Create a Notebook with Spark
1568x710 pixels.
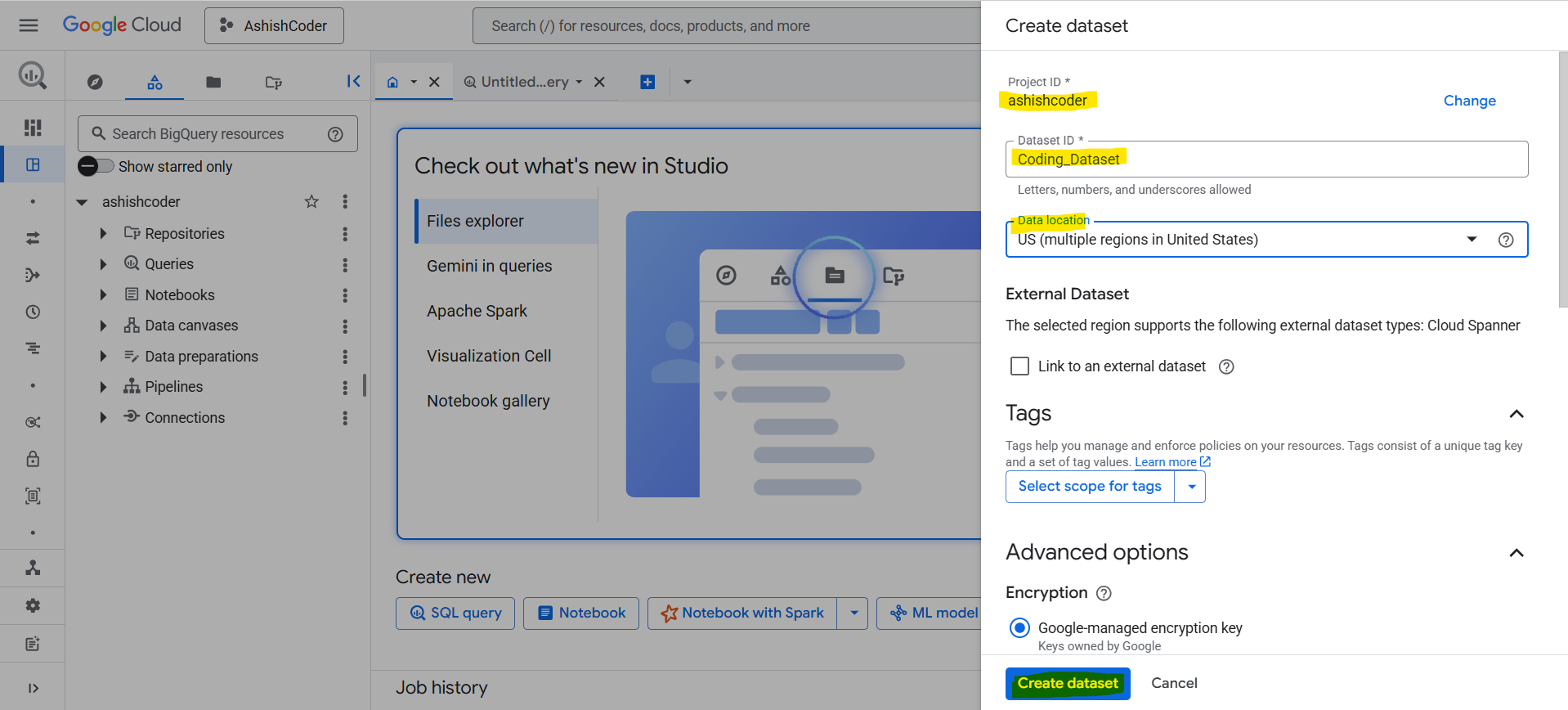coord(742,613)
